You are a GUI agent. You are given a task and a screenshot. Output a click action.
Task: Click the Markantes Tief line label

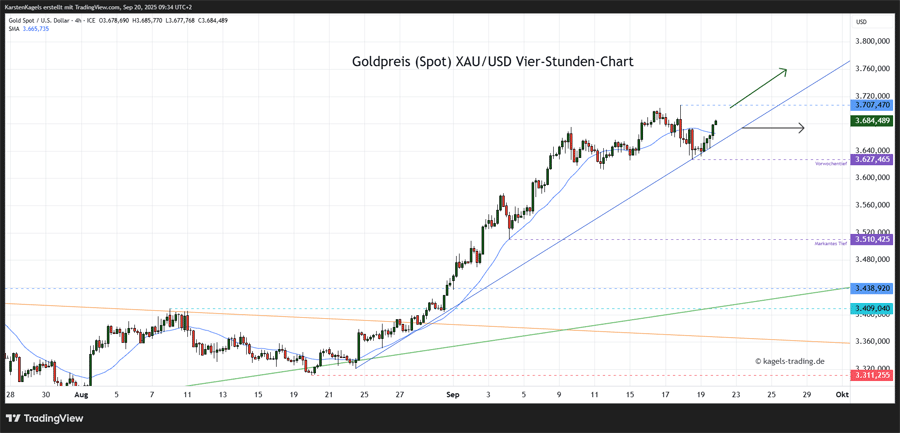point(834,244)
